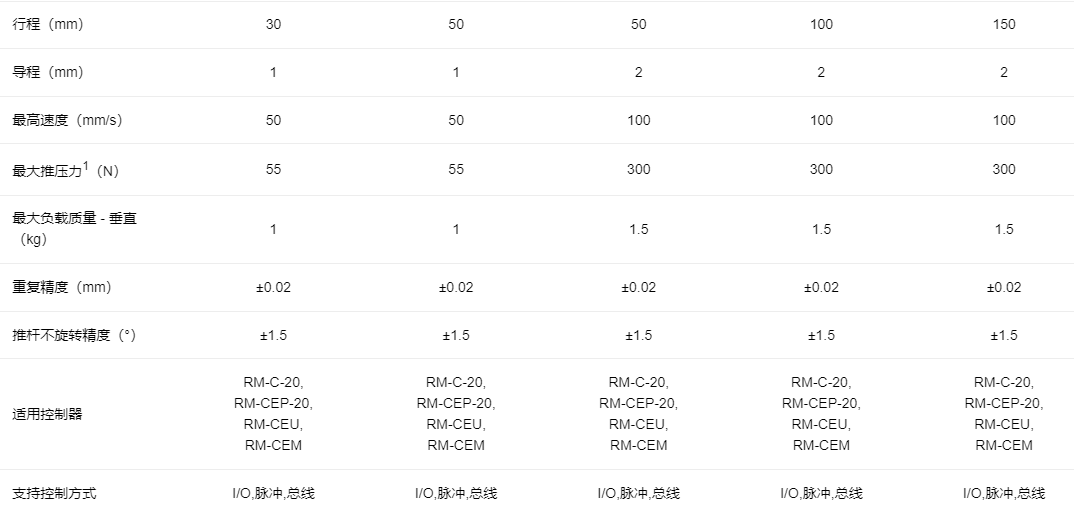Select 导程 value for the 30 mm stroke model
This screenshot has height=517, width=1074.
pyautogui.click(x=273, y=72)
